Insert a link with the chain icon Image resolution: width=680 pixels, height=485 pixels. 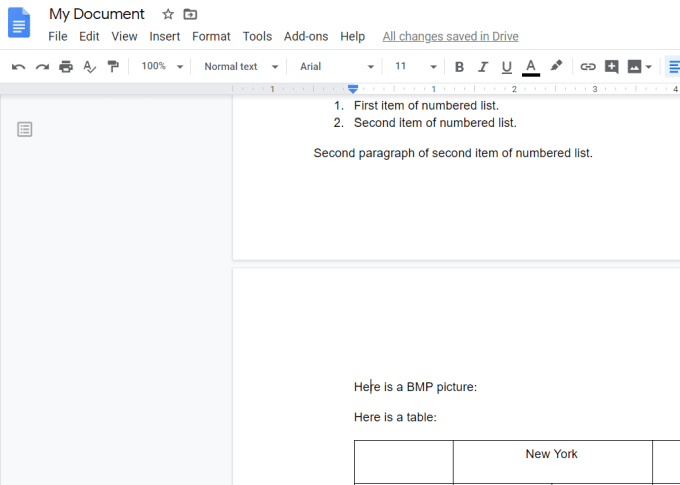(588, 67)
